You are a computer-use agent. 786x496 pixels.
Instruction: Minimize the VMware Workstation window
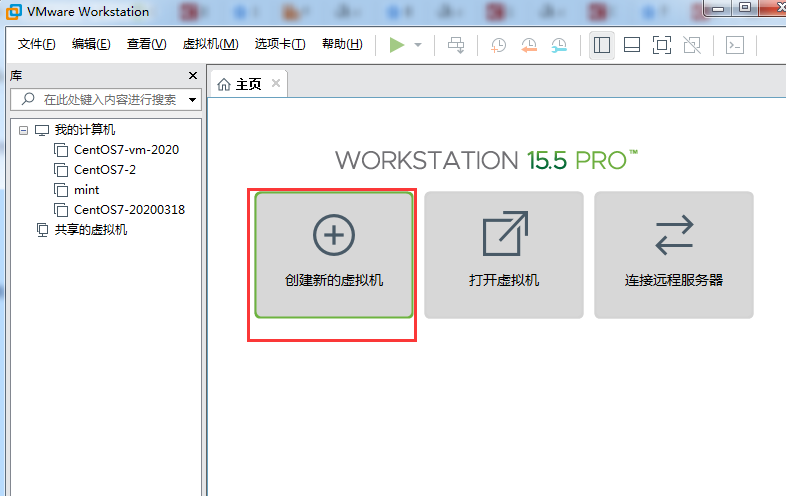point(718,8)
